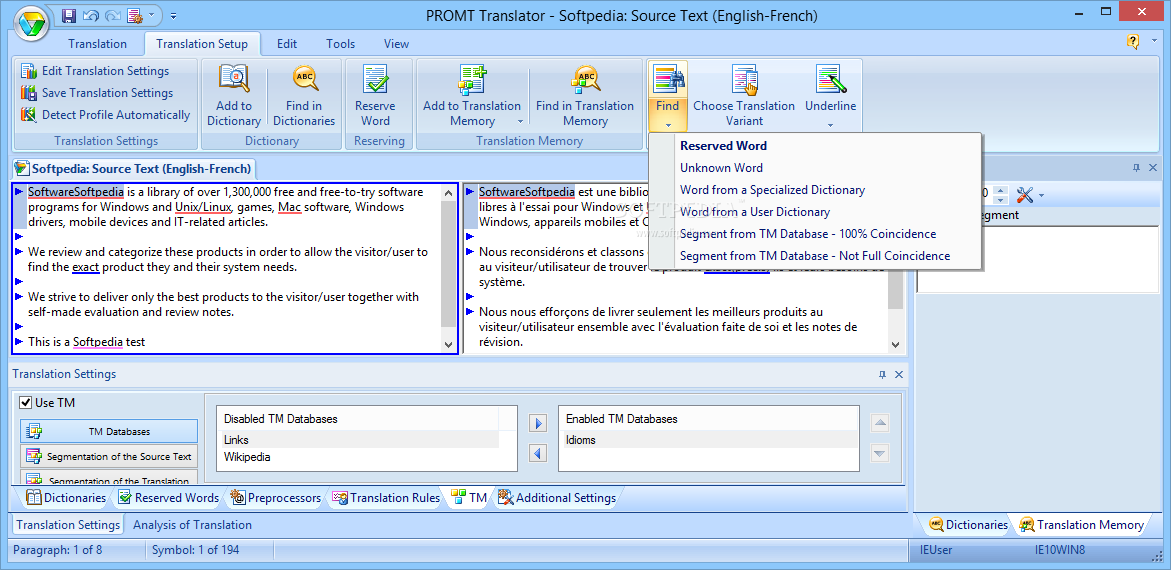Switch to the Translation ribbon tab
Image resolution: width=1171 pixels, height=570 pixels.
point(97,43)
